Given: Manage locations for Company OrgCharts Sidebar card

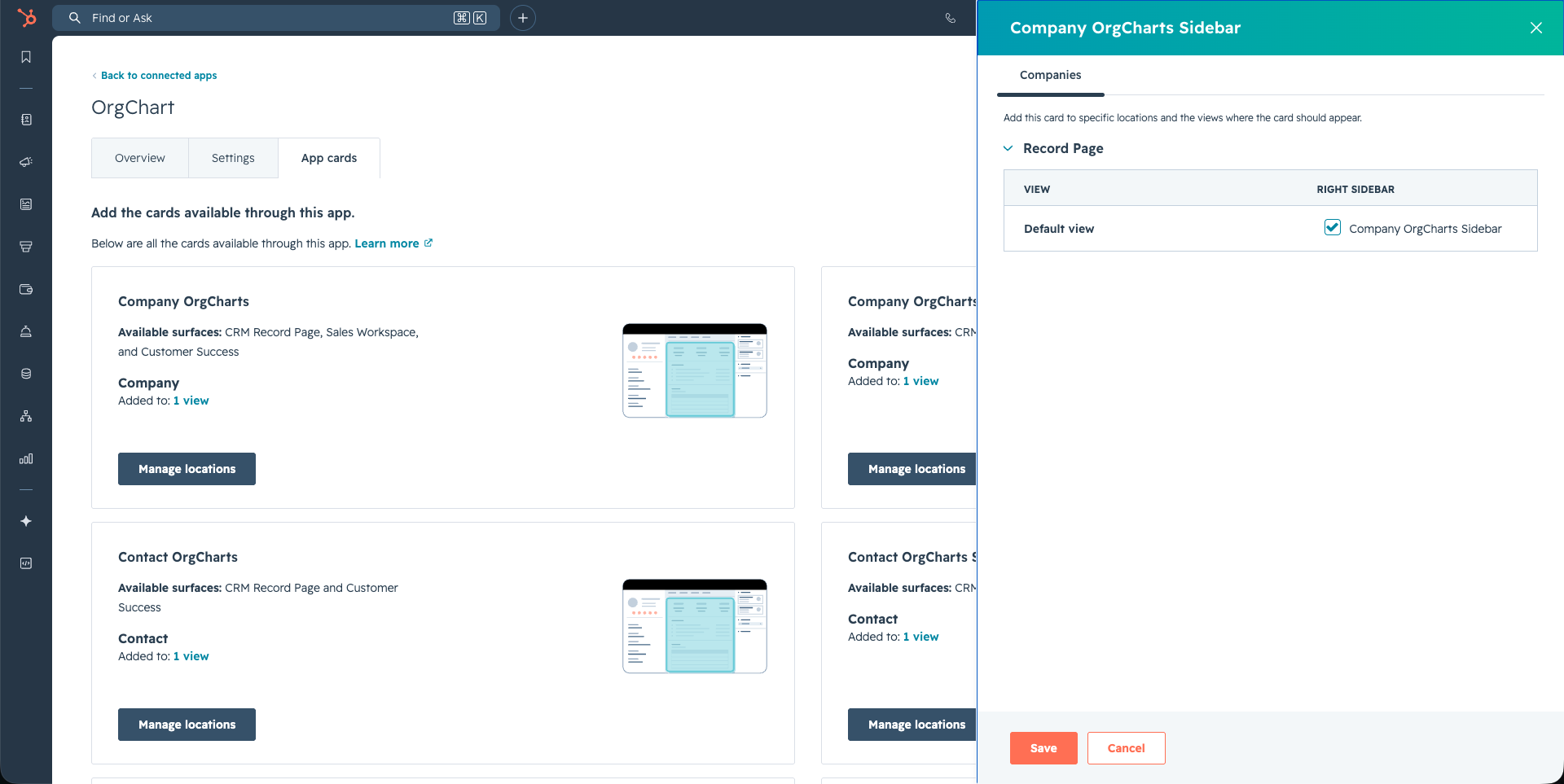Looking at the screenshot, I should [x=912, y=469].
